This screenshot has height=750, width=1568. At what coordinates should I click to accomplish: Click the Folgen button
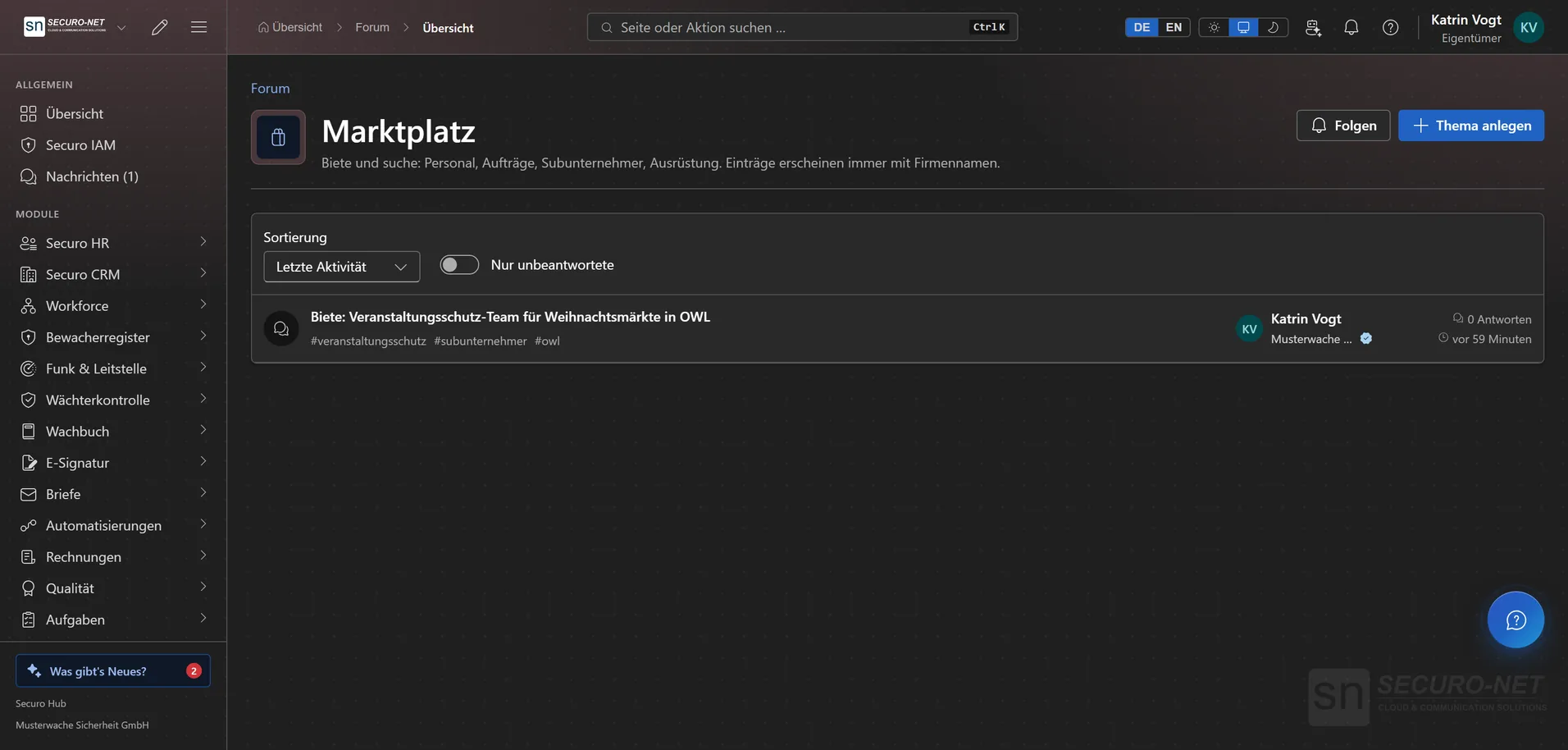click(x=1343, y=126)
